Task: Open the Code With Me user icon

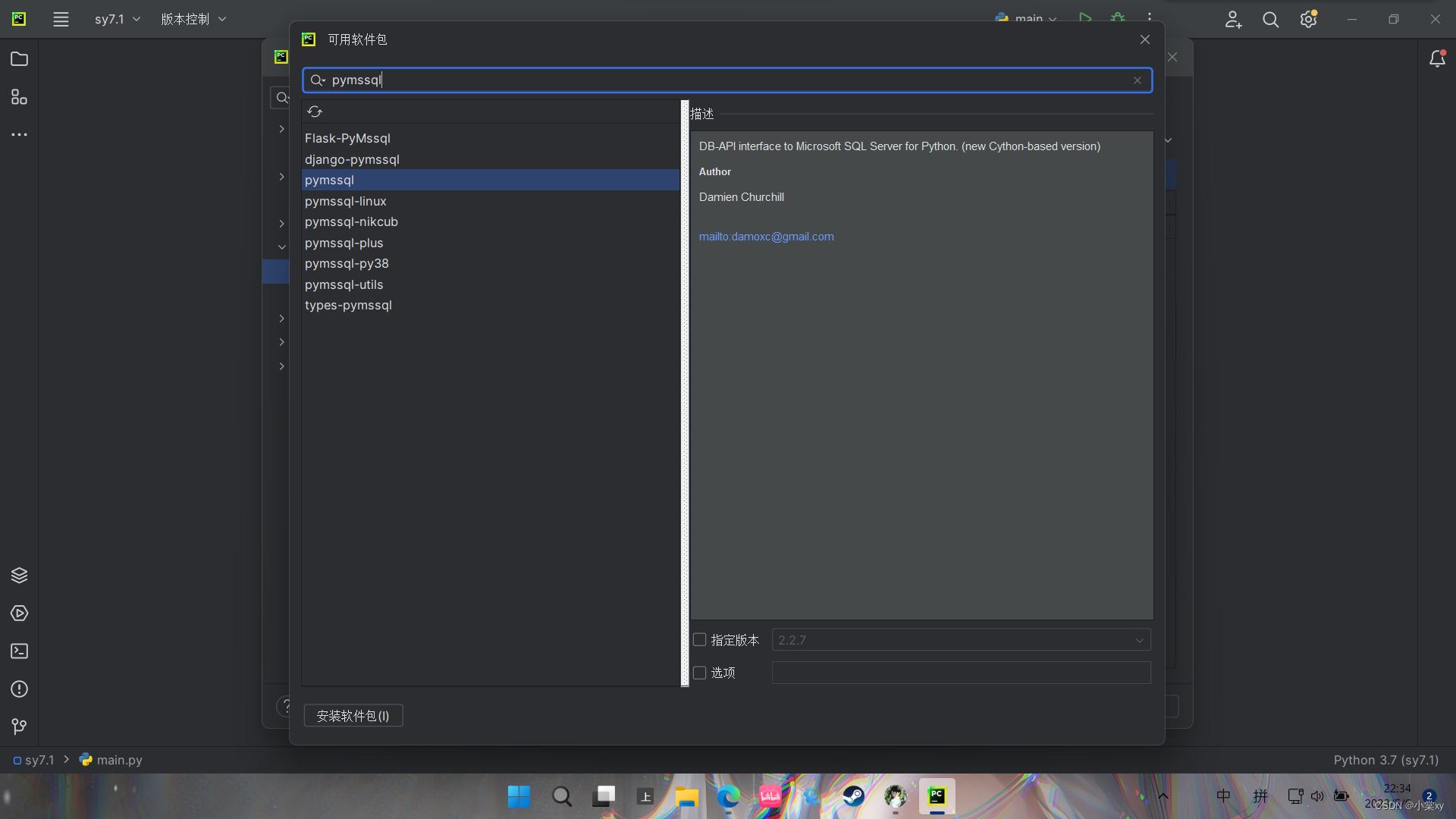Action: 1233,19
